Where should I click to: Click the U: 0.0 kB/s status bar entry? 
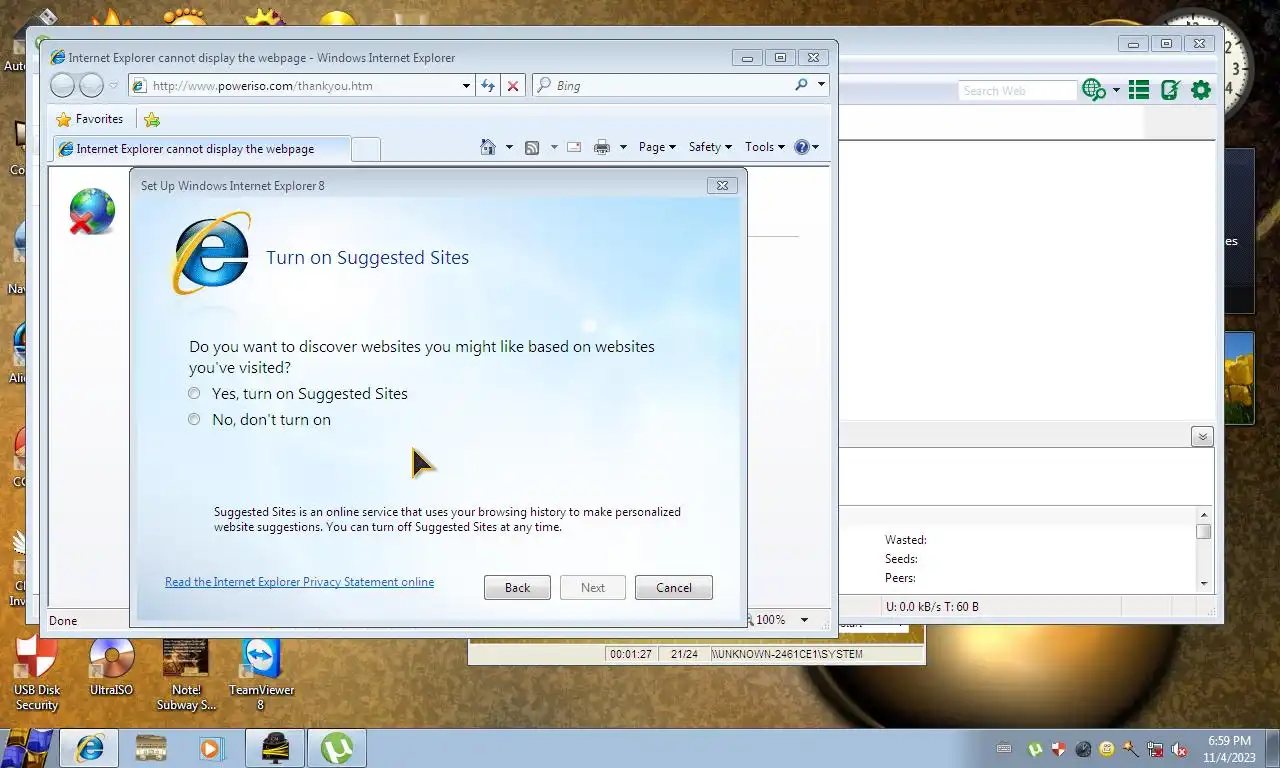(932, 607)
